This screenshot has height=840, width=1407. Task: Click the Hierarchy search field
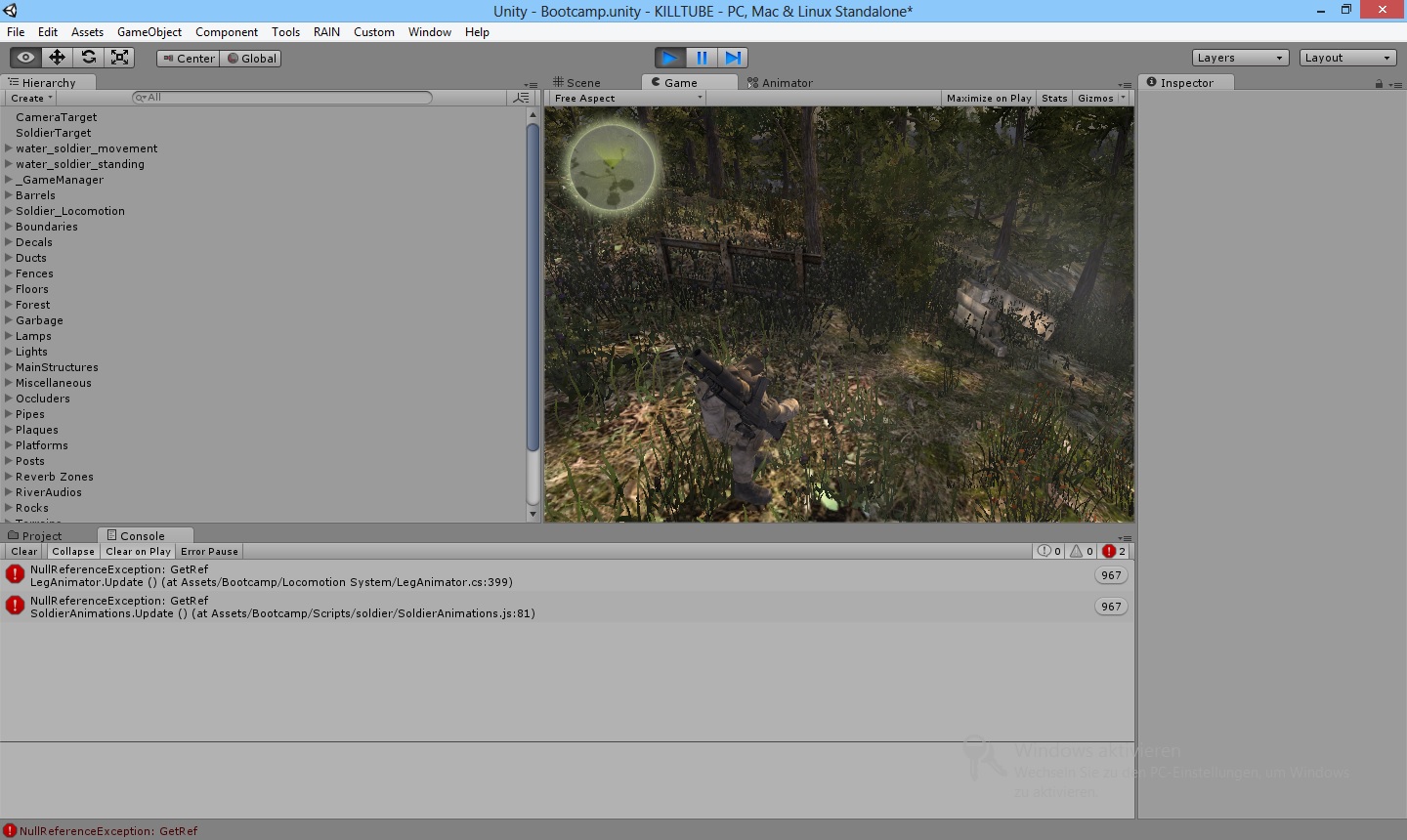[283, 98]
